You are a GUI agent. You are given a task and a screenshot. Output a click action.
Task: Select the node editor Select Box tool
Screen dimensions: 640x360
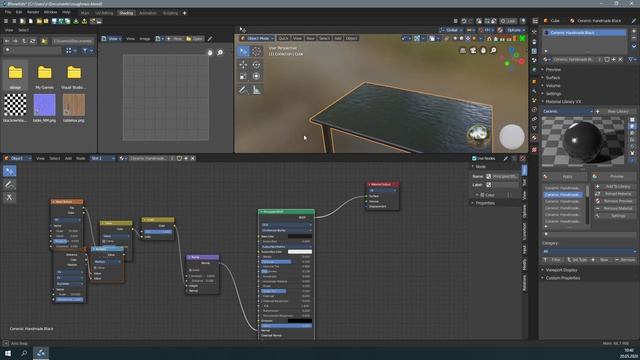[x=9, y=171]
